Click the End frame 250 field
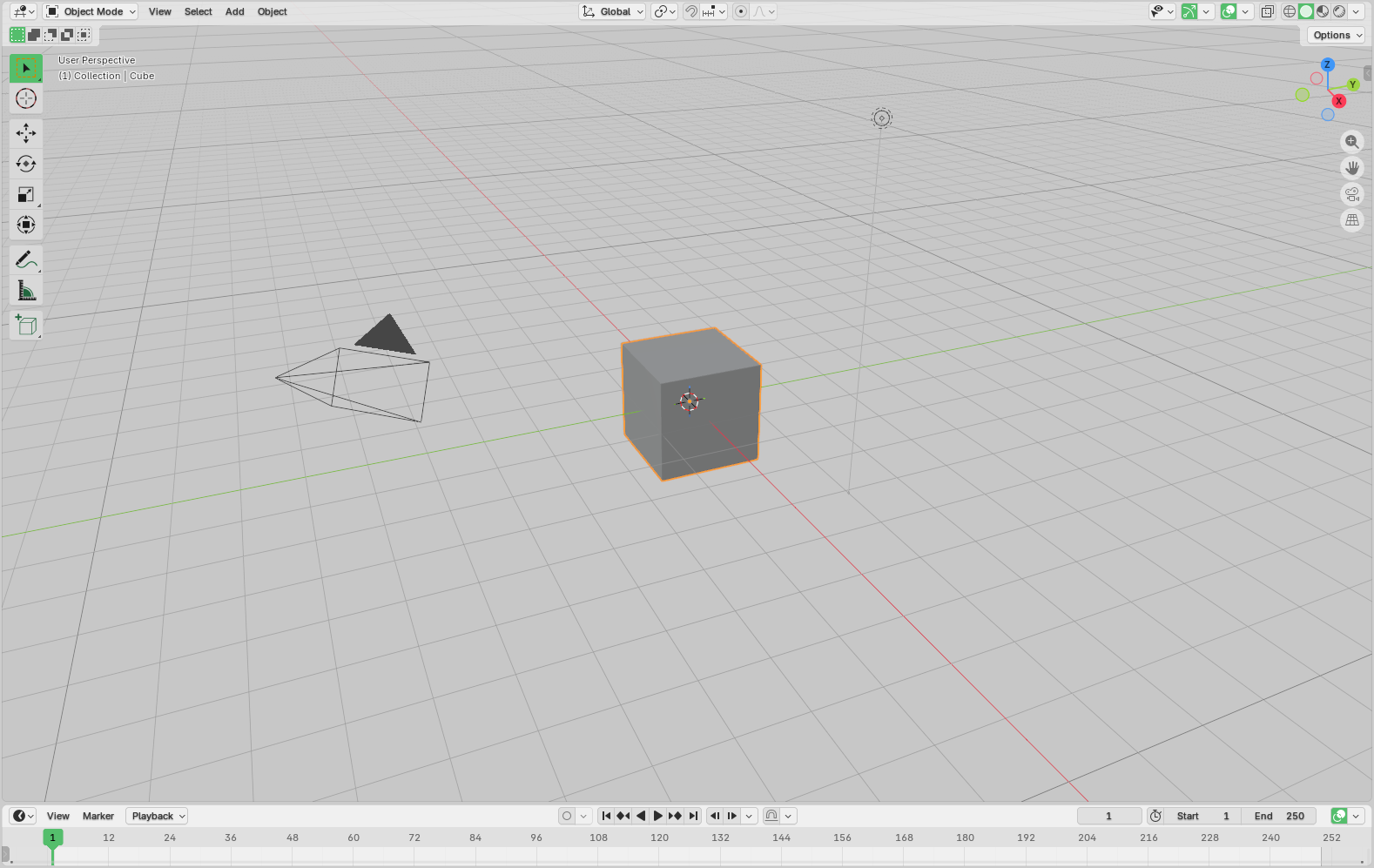The image size is (1374, 868). (1279, 816)
